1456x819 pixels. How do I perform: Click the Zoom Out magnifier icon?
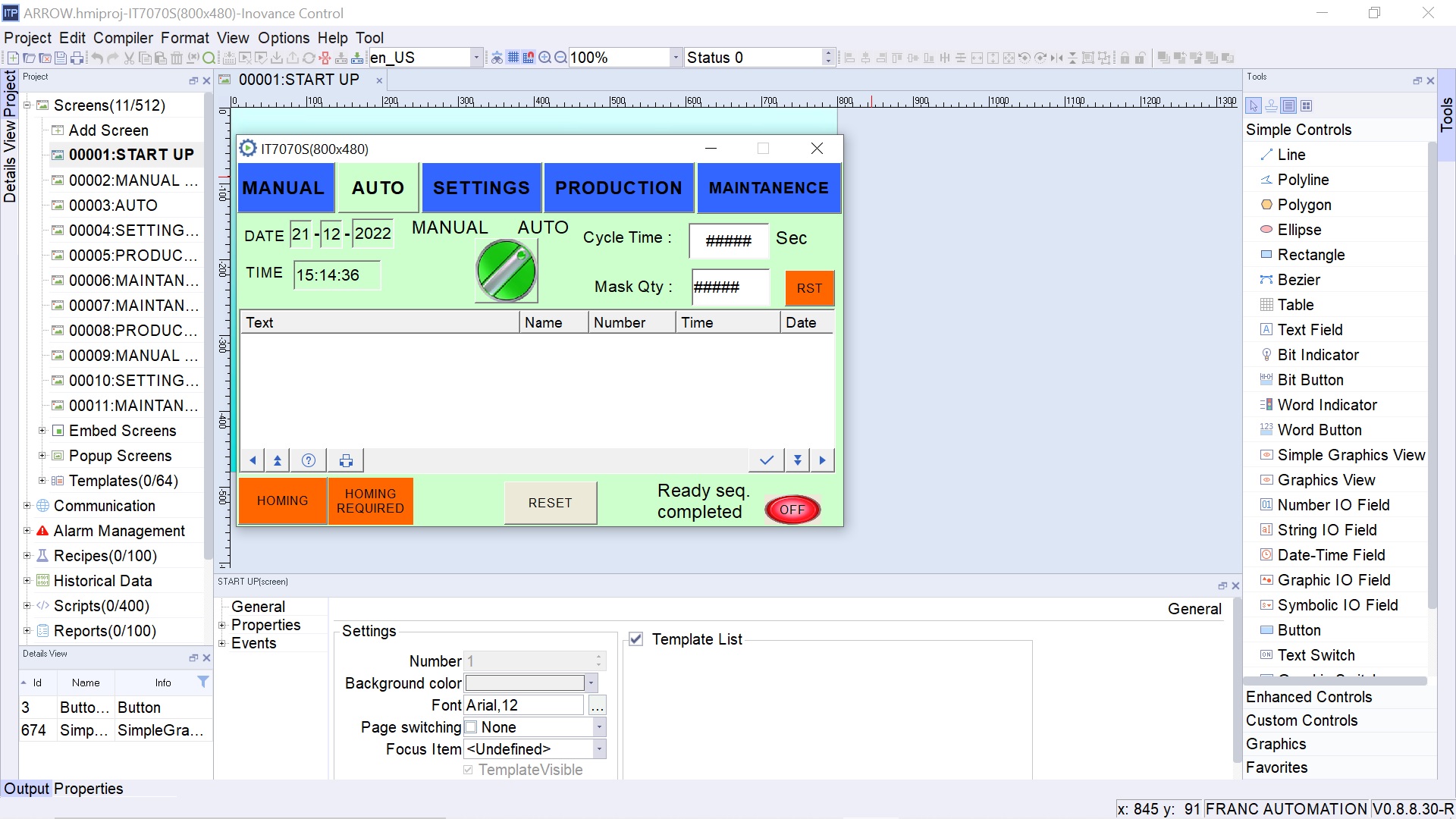pyautogui.click(x=560, y=58)
